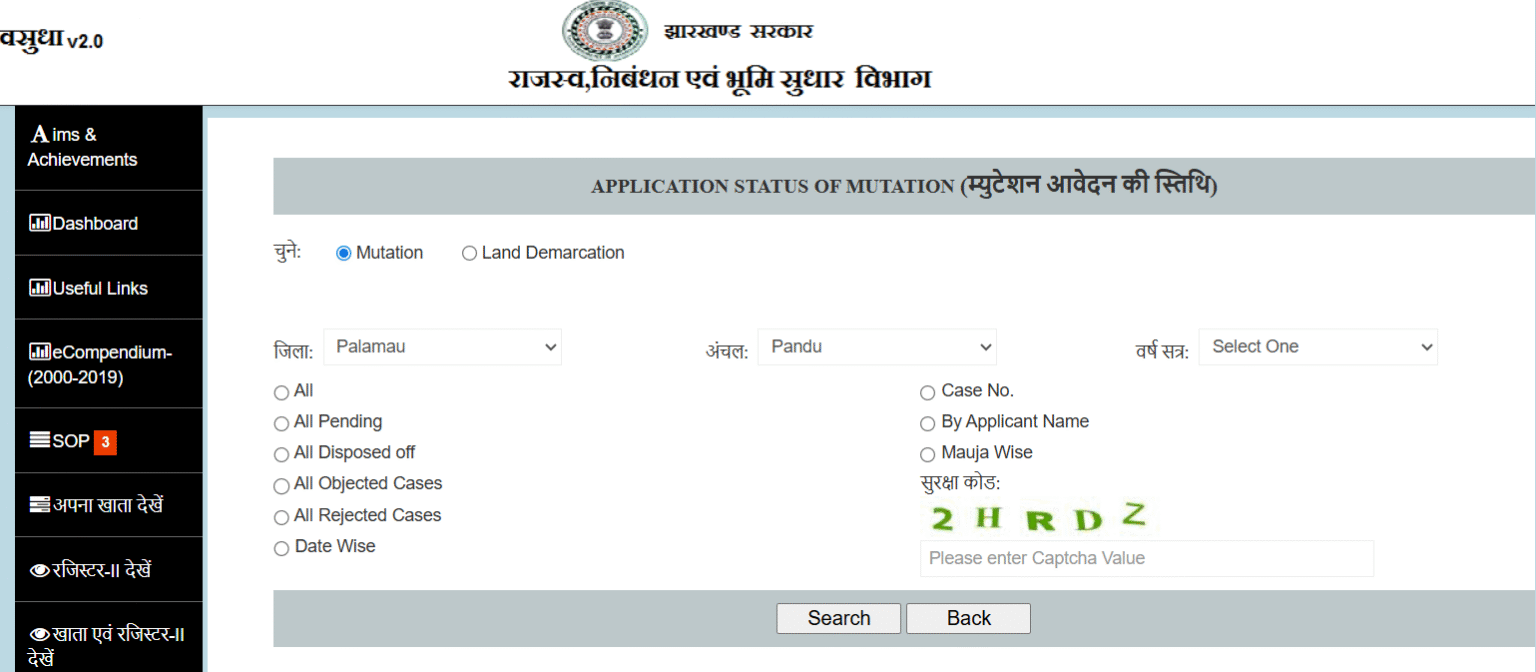Open the वर्ष सत्र Select One dropdown
Image resolution: width=1536 pixels, height=672 pixels.
pyautogui.click(x=1317, y=347)
